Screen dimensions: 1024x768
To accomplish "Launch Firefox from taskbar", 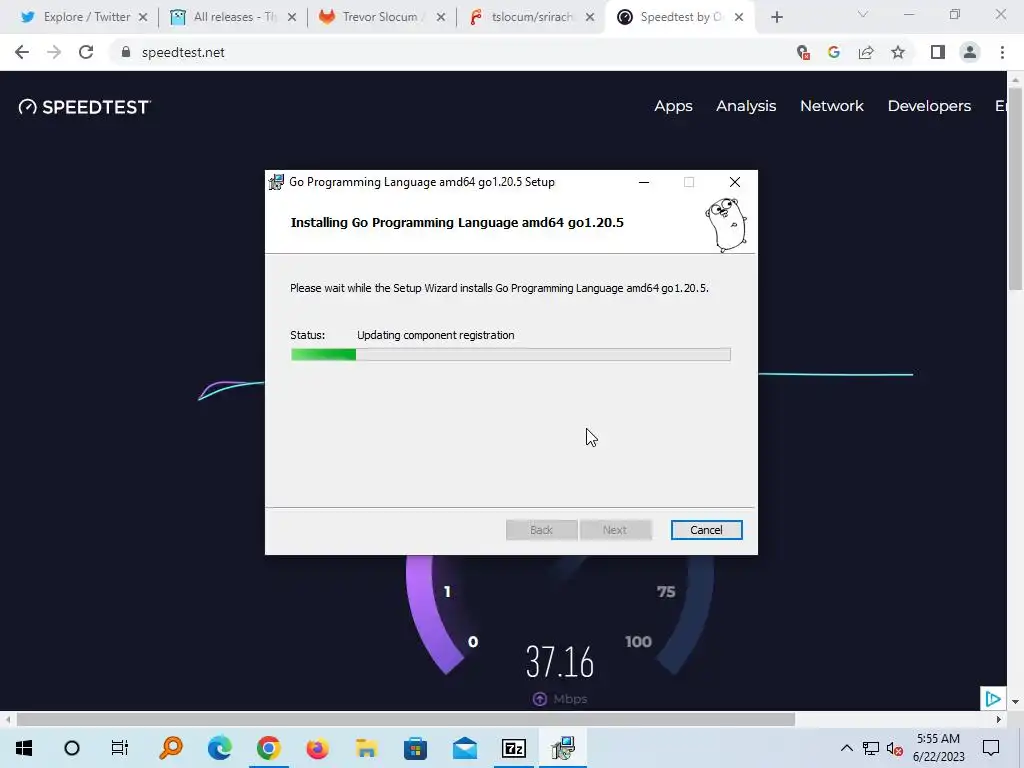I will click(x=317, y=748).
